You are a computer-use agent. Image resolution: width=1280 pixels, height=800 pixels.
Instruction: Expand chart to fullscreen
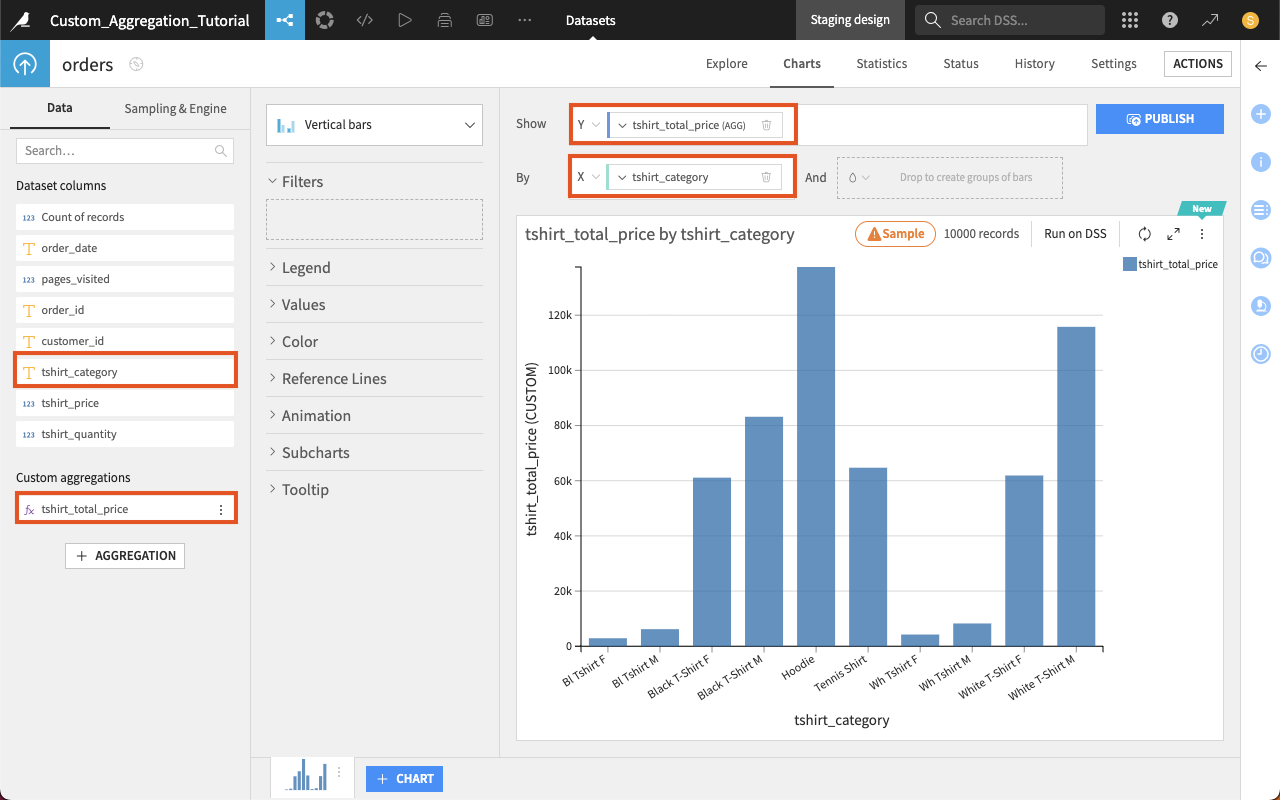pyautogui.click(x=1174, y=234)
